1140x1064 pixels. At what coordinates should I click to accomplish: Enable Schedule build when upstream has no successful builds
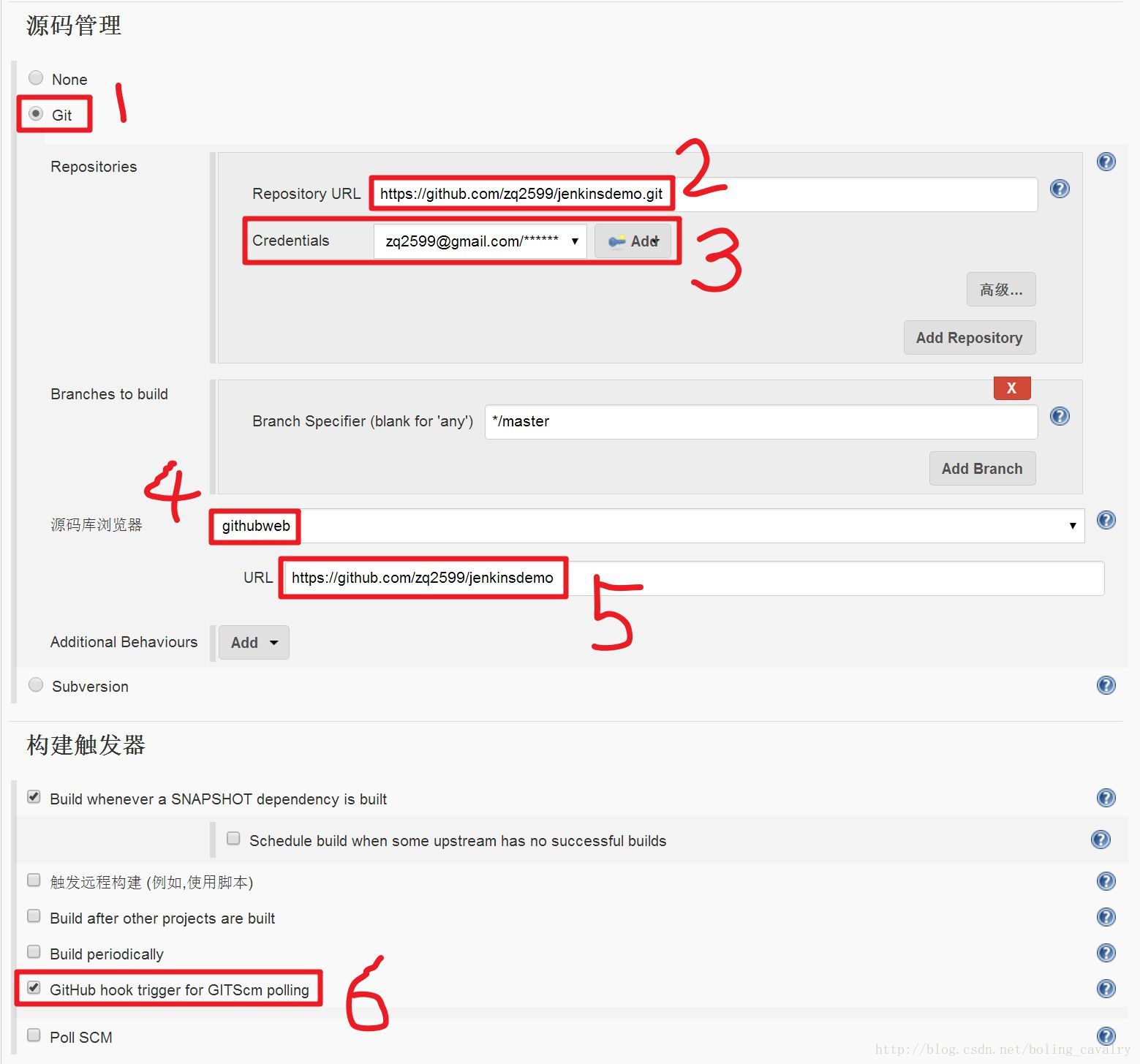(233, 838)
